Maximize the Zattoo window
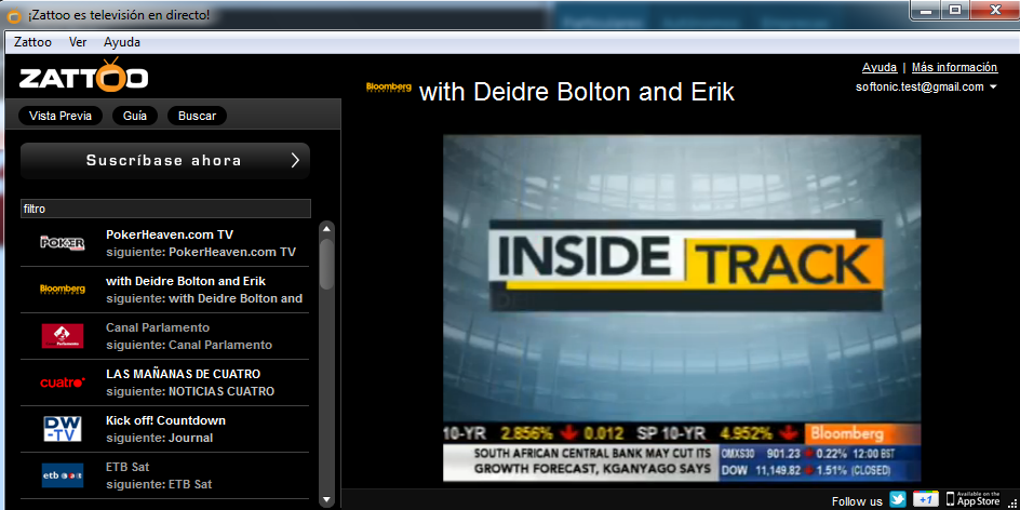The width and height of the screenshot is (1020, 510). [x=955, y=10]
